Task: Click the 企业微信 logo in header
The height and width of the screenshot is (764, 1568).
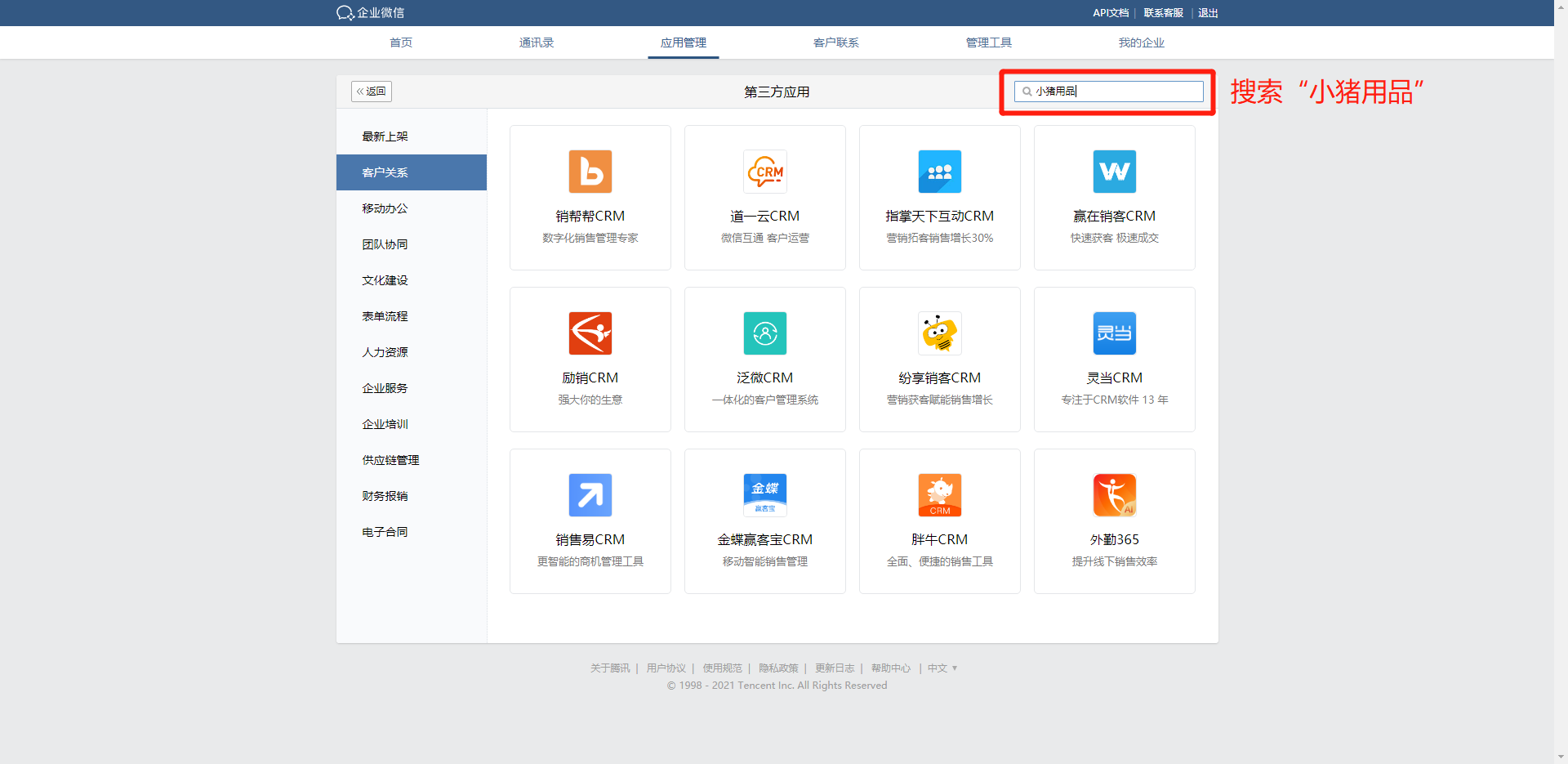Action: coord(370,13)
